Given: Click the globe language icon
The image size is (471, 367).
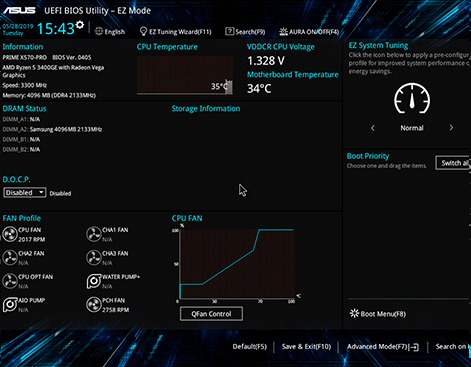Looking at the screenshot, I should [x=99, y=31].
